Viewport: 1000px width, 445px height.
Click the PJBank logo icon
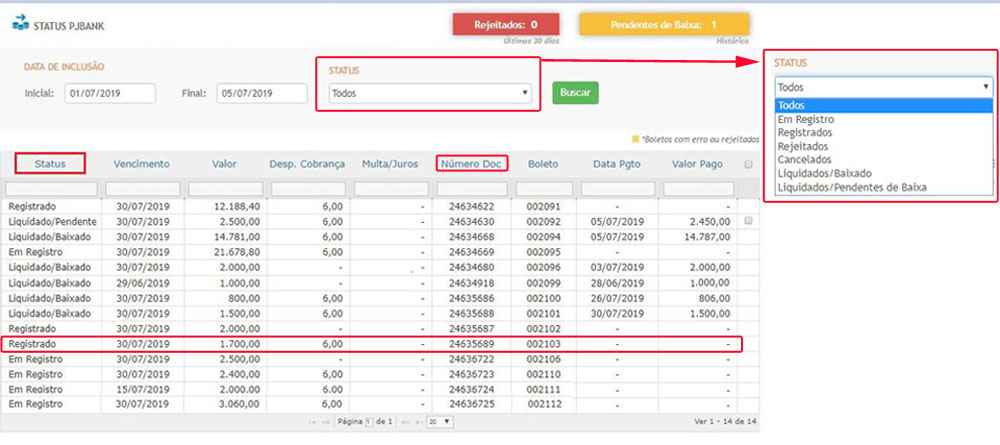click(20, 23)
